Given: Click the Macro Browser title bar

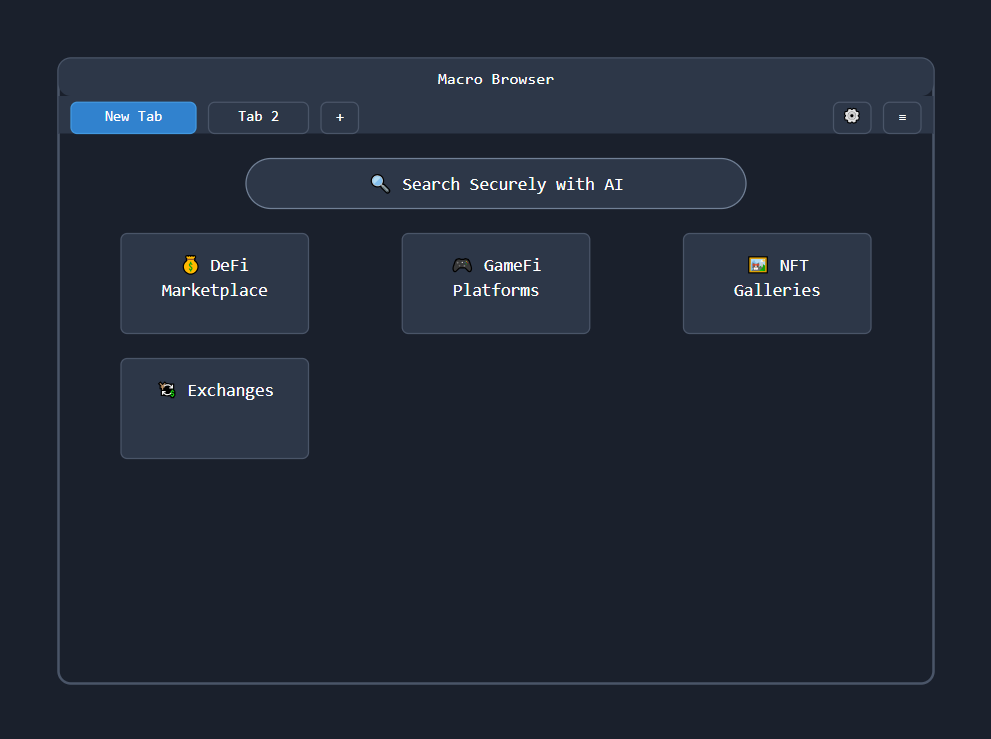Looking at the screenshot, I should (495, 79).
